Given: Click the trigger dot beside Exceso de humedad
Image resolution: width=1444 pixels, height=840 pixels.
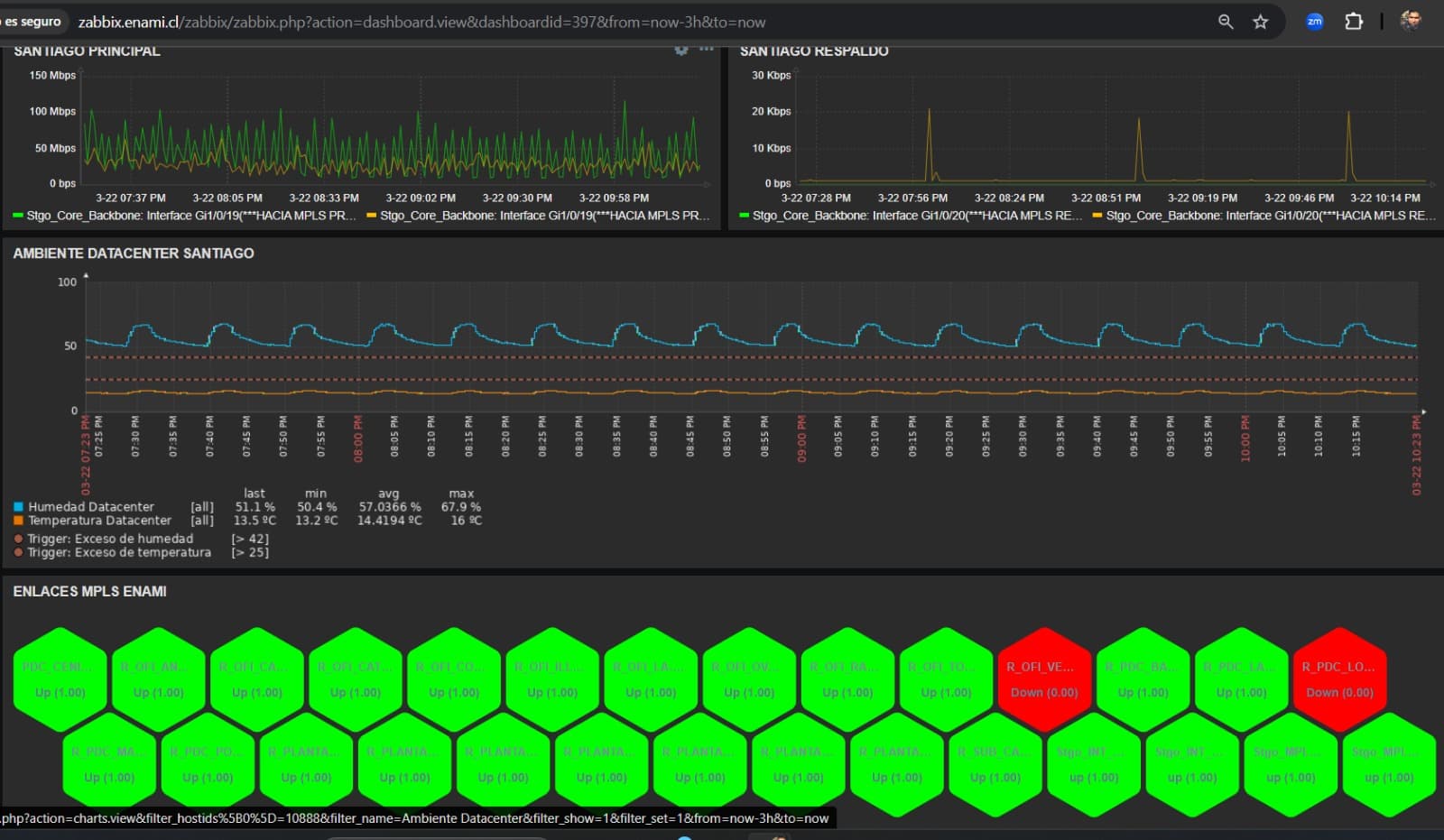Looking at the screenshot, I should coord(17,538).
